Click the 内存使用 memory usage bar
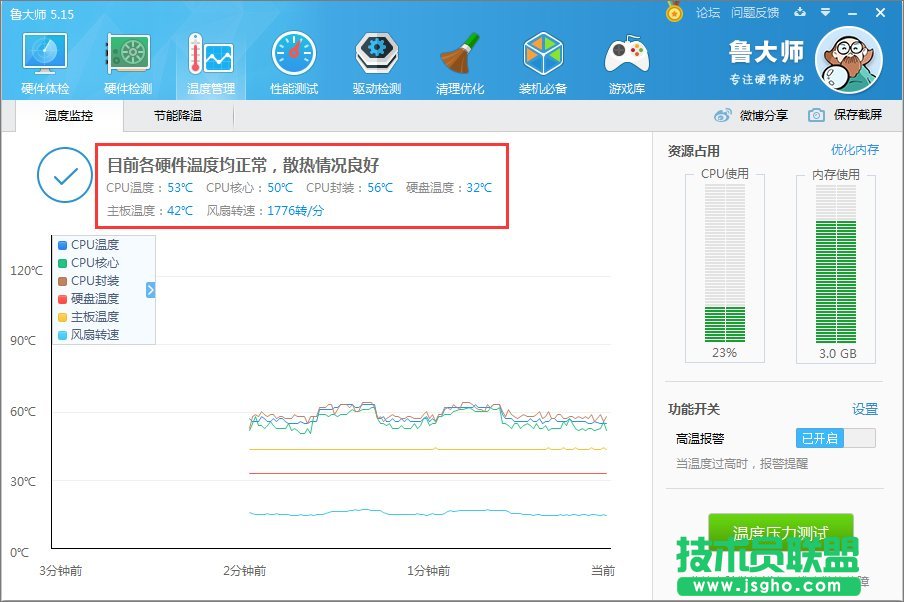 [836, 270]
